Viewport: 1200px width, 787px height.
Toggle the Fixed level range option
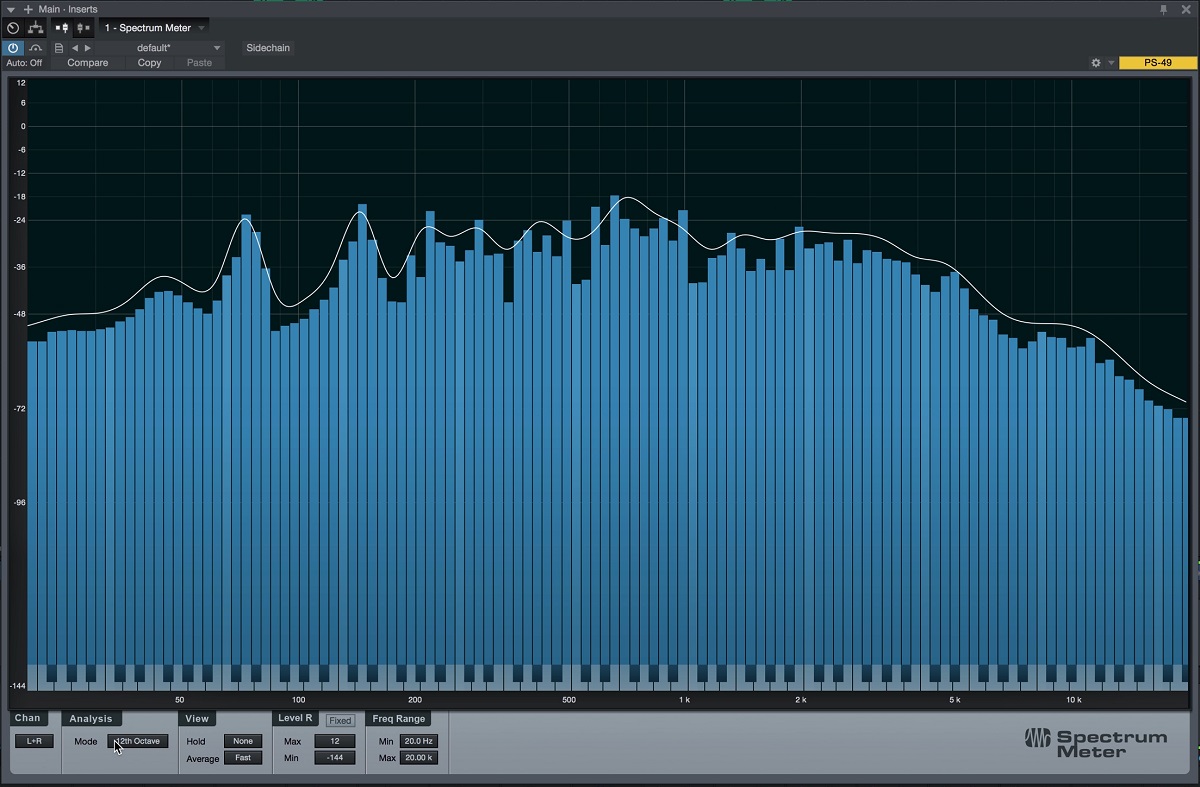340,721
